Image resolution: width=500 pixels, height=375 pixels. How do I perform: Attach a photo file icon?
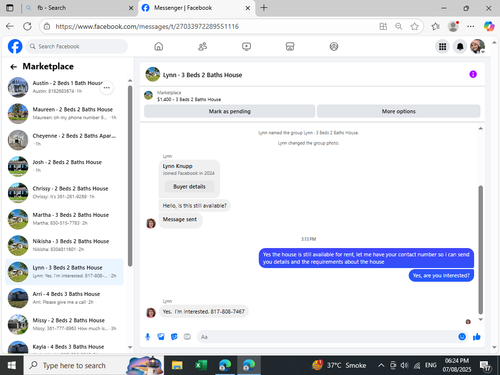(161, 337)
